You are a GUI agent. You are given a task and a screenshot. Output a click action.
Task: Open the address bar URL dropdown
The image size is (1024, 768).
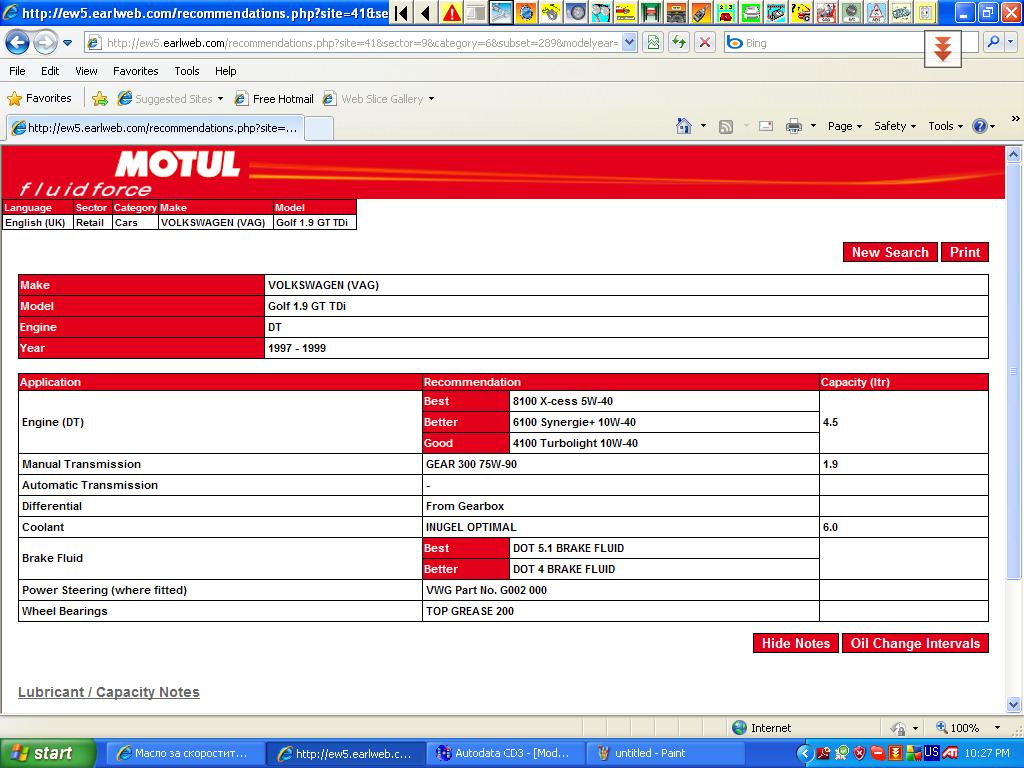pyautogui.click(x=629, y=42)
